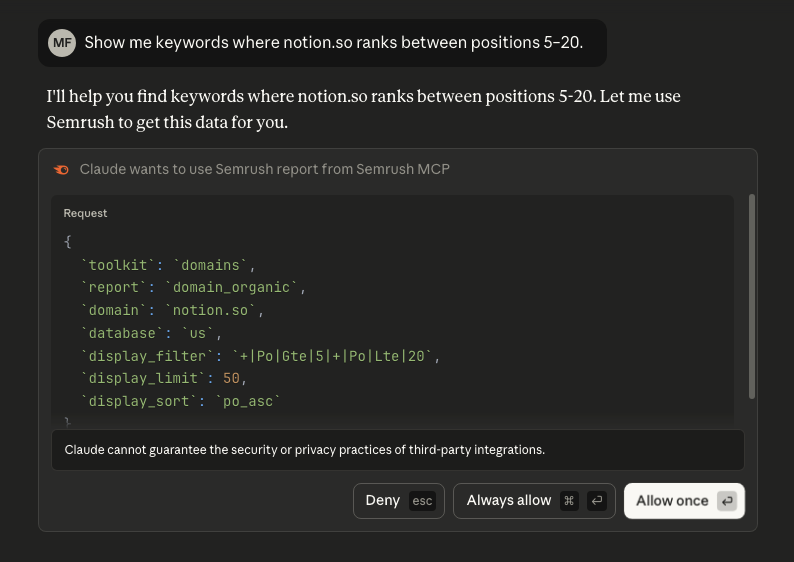The image size is (794, 562).
Task: Choose Always allow for Semrush report
Action: click(x=509, y=501)
